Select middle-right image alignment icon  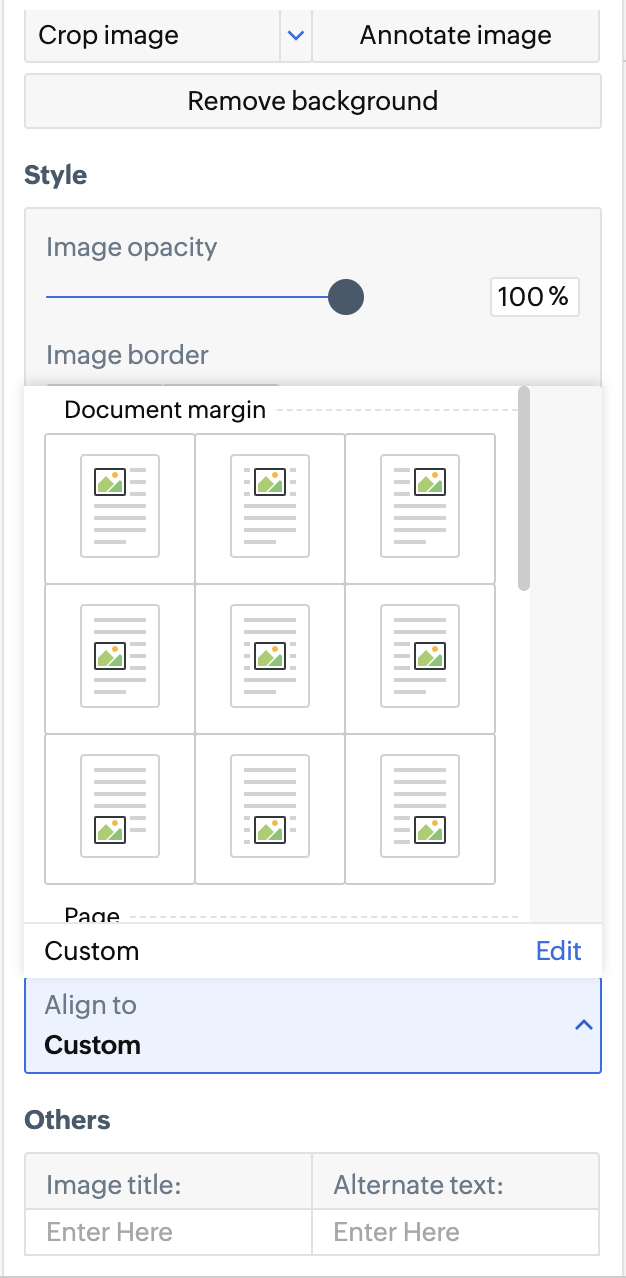[x=420, y=658]
